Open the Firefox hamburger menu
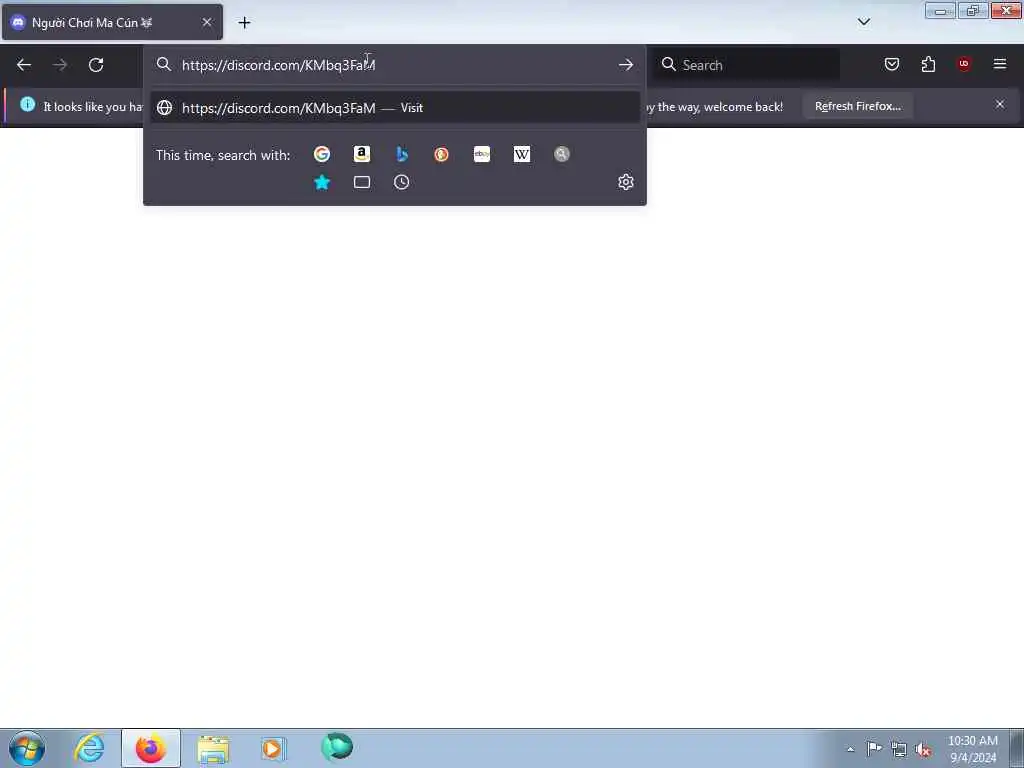This screenshot has width=1024, height=768. coord(1000,64)
